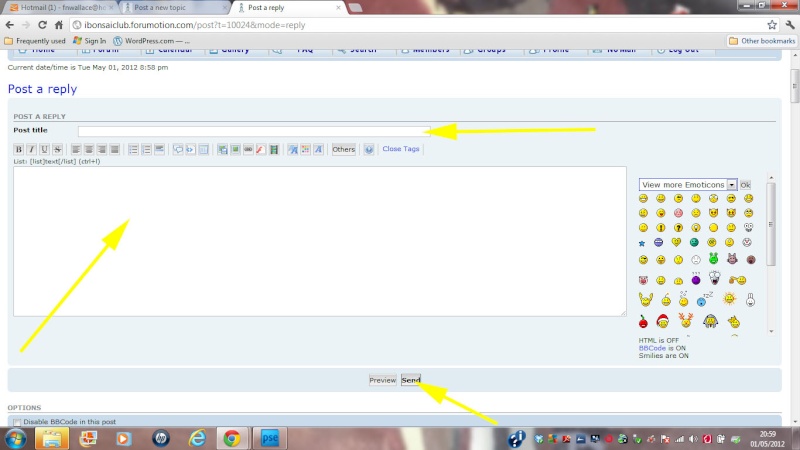Click inside the message text area

pos(320,241)
